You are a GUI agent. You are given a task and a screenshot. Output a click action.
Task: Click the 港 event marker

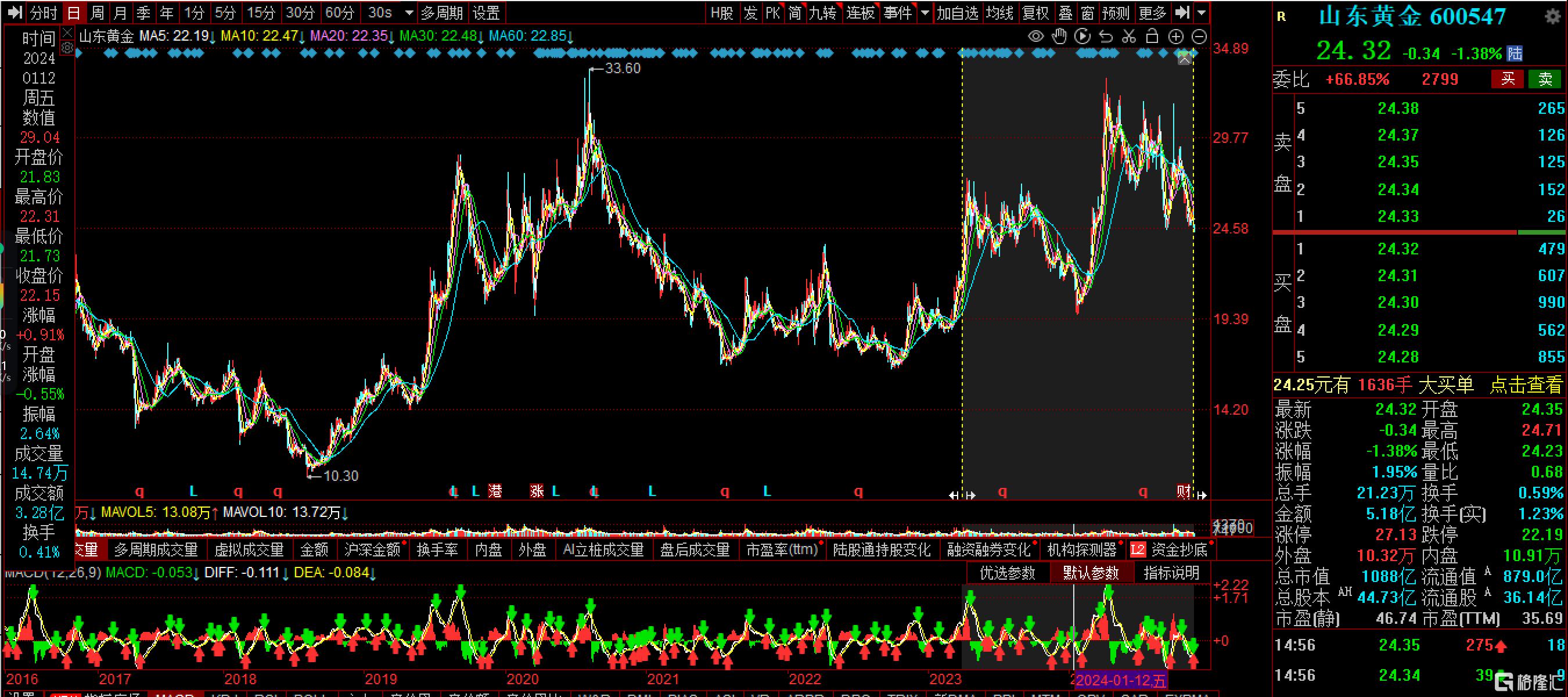point(495,491)
